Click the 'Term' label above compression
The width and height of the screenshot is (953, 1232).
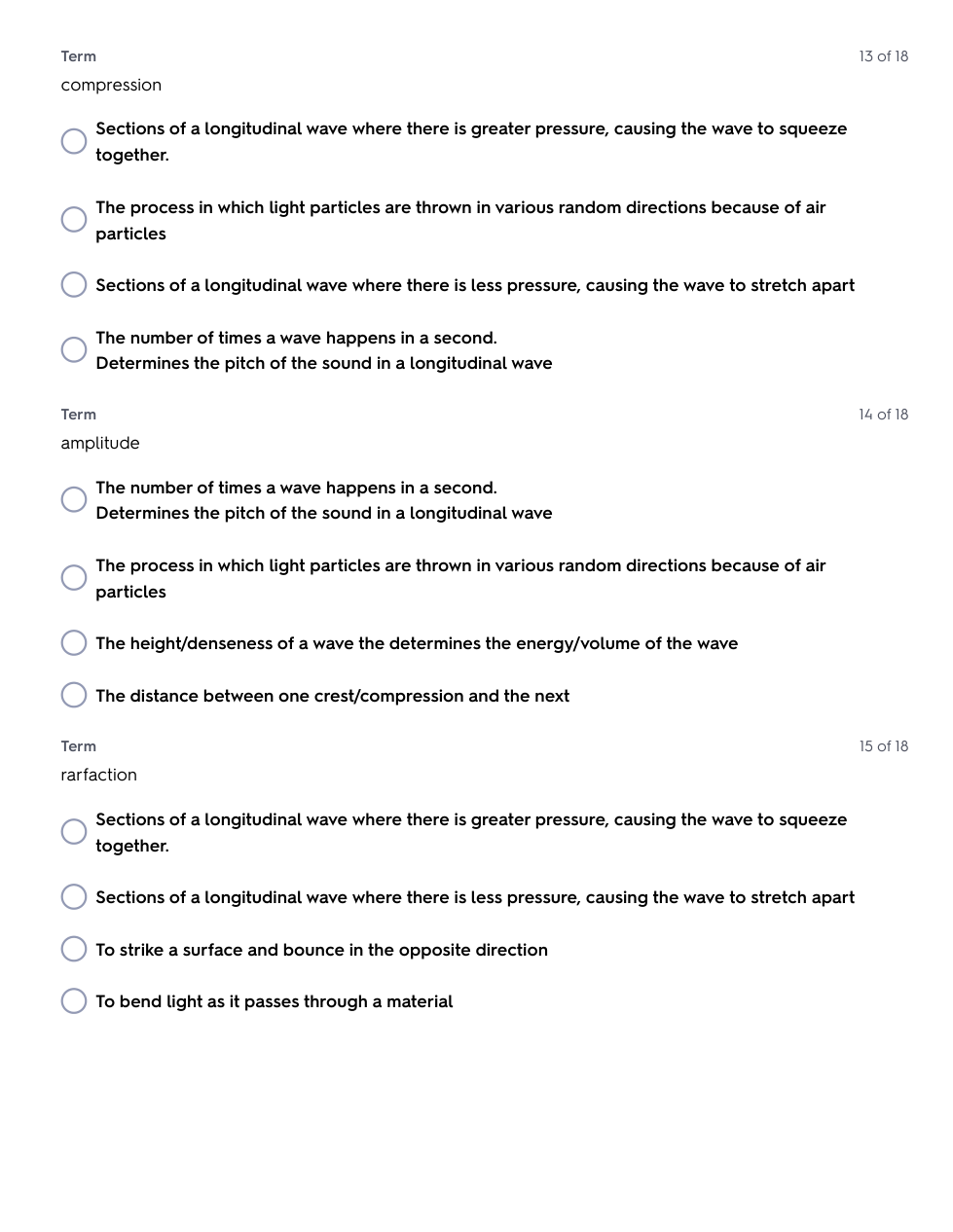point(79,56)
